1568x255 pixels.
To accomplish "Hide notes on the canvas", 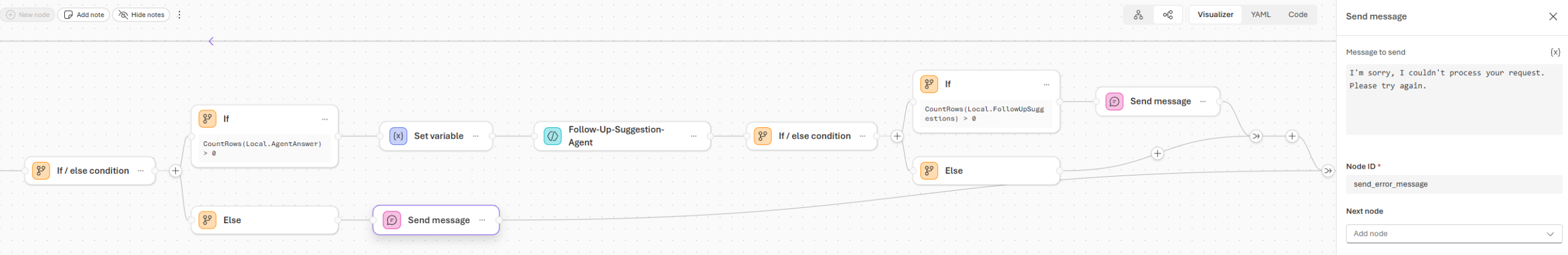I will pos(141,15).
